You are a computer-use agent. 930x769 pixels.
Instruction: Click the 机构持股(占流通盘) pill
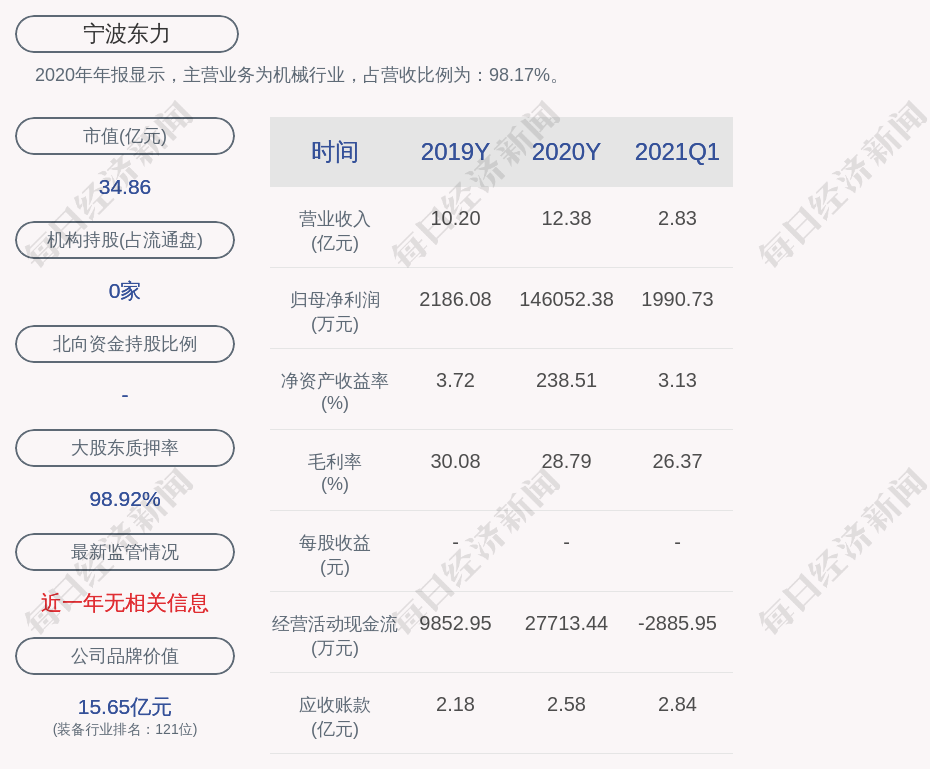click(125, 240)
